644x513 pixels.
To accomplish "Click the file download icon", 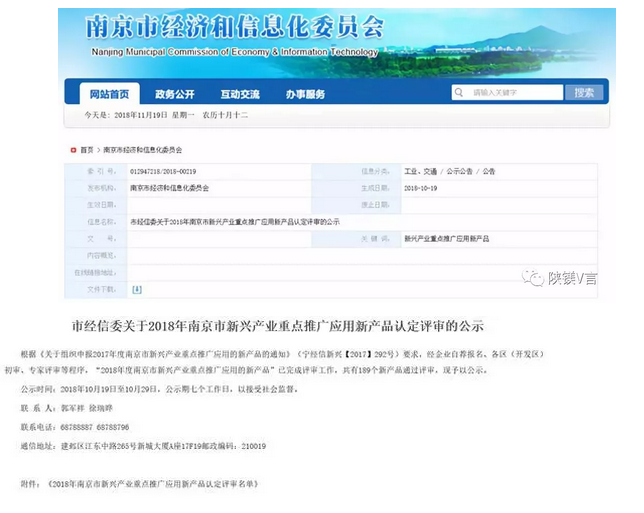I will pyautogui.click(x=137, y=290).
